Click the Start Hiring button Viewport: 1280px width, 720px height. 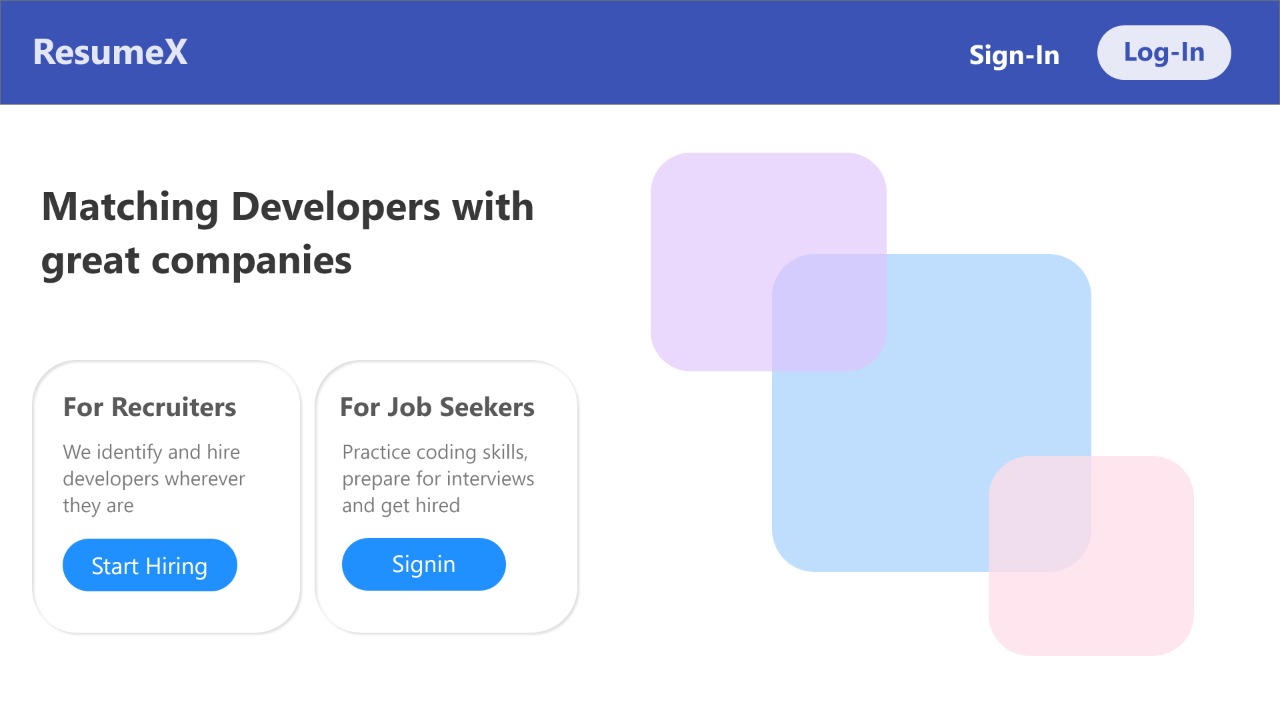click(x=150, y=566)
